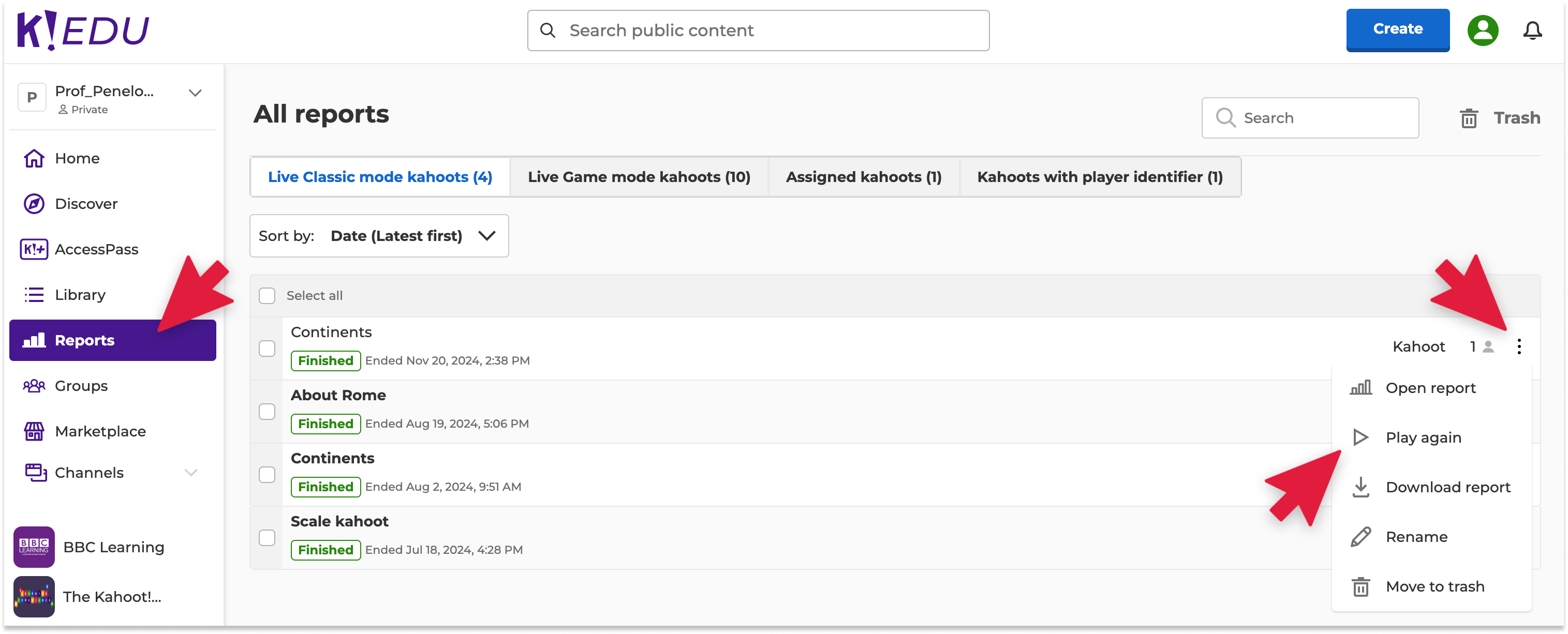The image size is (1568, 634).
Task: Open Marketplace from the sidebar
Action: point(113,431)
